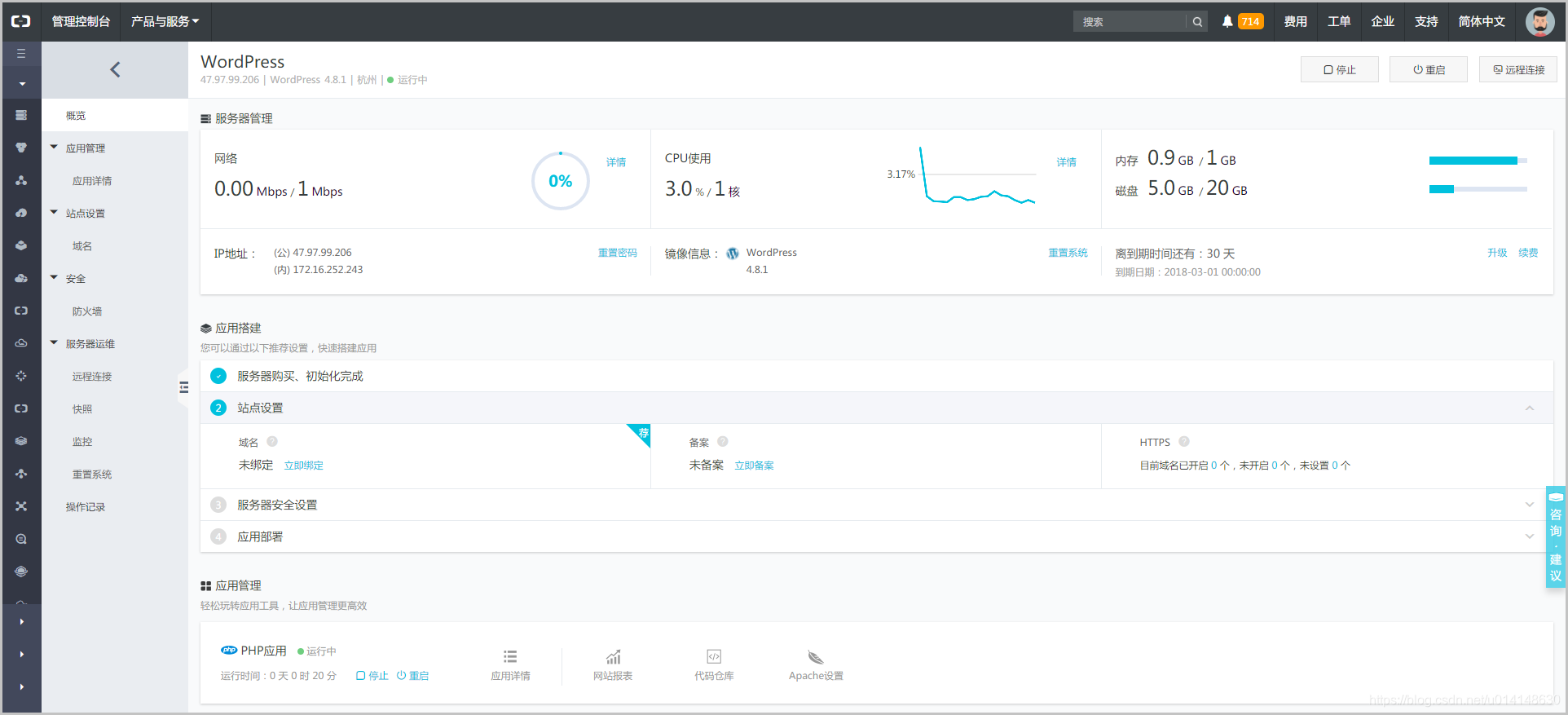The height and width of the screenshot is (715, 1568).
Task: Restart the server with the top 重启 button
Action: (1429, 69)
